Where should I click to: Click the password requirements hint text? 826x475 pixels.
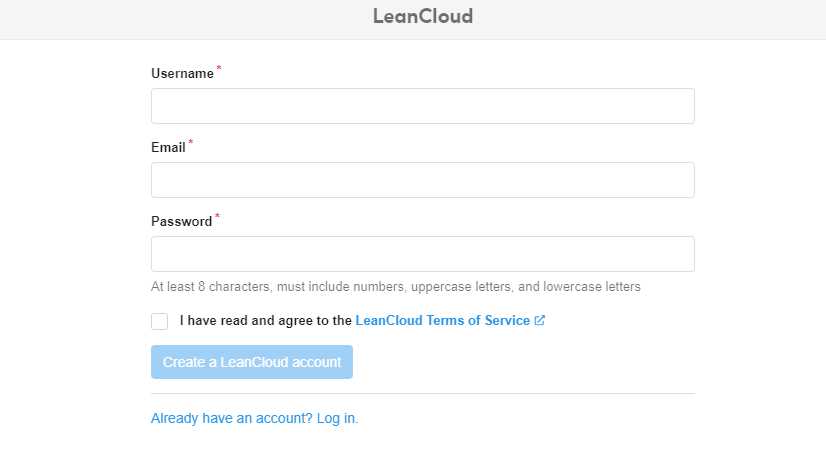tap(396, 286)
